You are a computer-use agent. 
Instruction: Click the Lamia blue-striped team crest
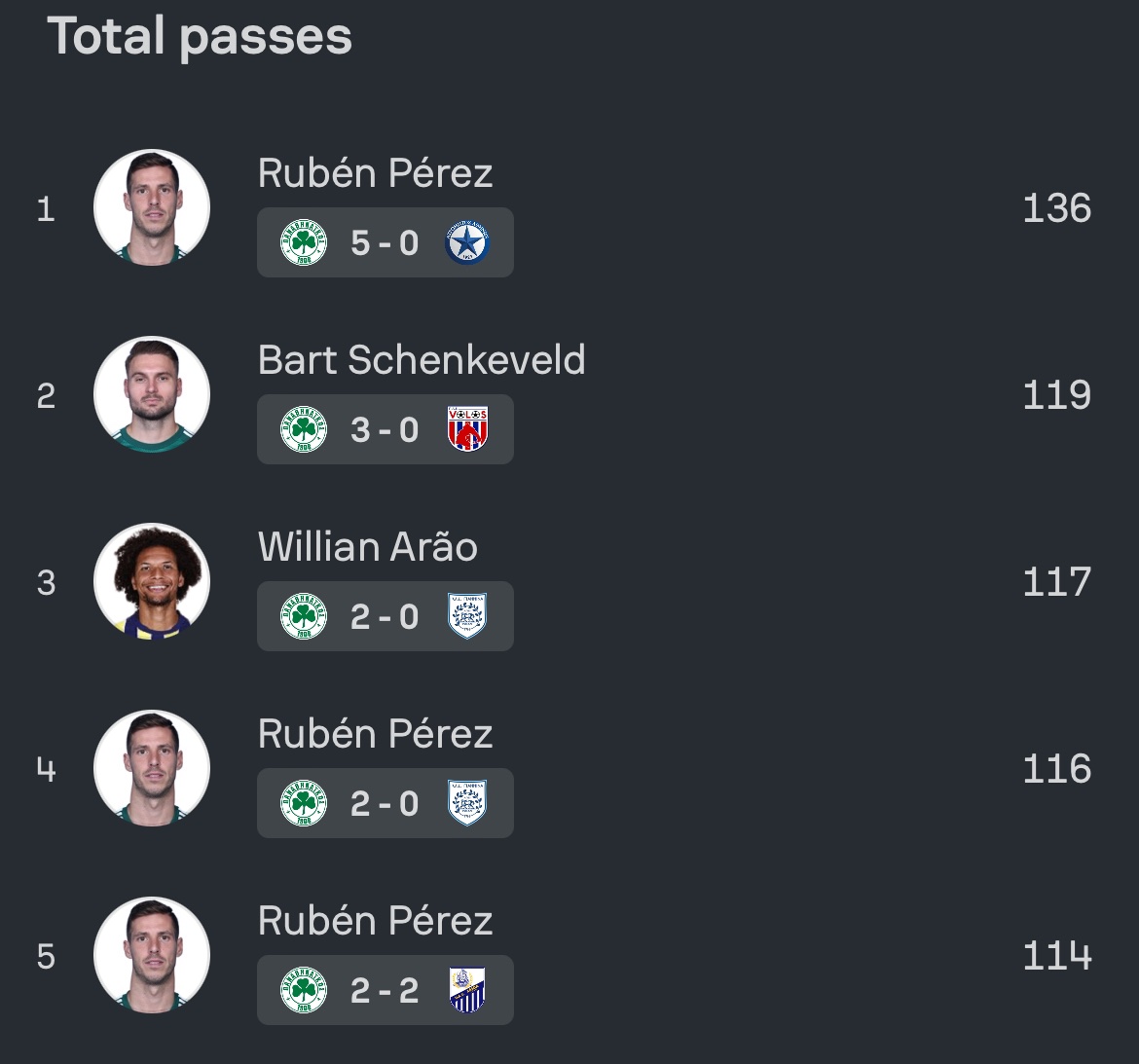click(x=467, y=990)
